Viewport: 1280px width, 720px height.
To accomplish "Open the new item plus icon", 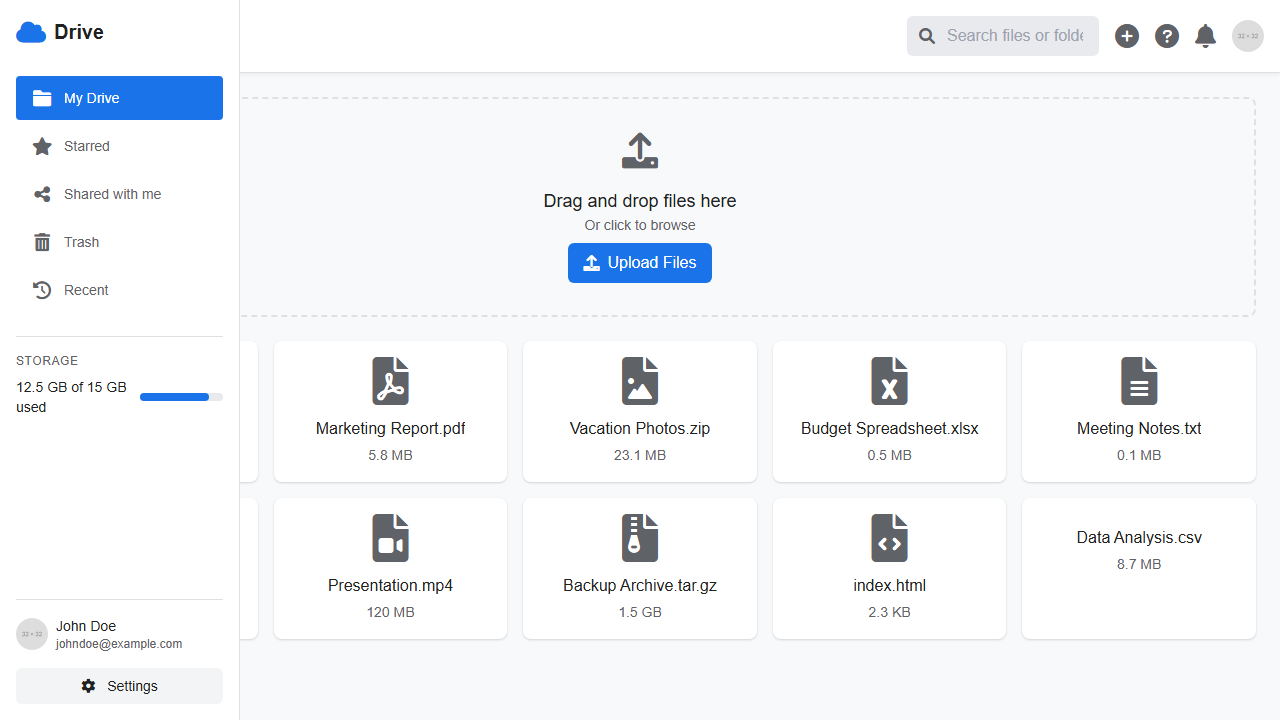I will click(x=1127, y=35).
